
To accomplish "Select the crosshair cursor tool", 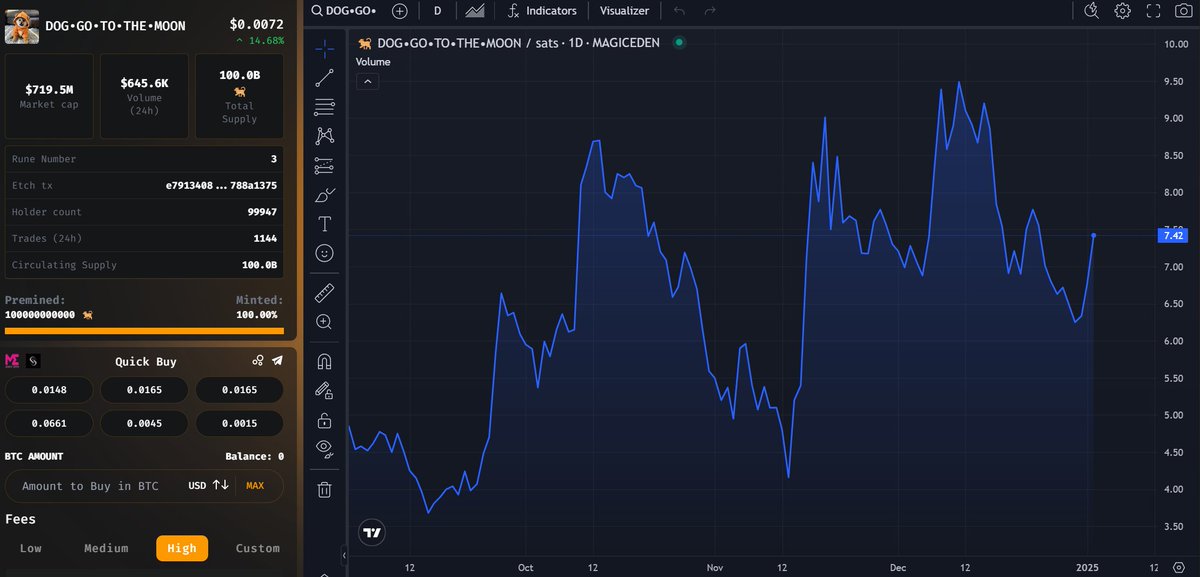I will 324,47.
